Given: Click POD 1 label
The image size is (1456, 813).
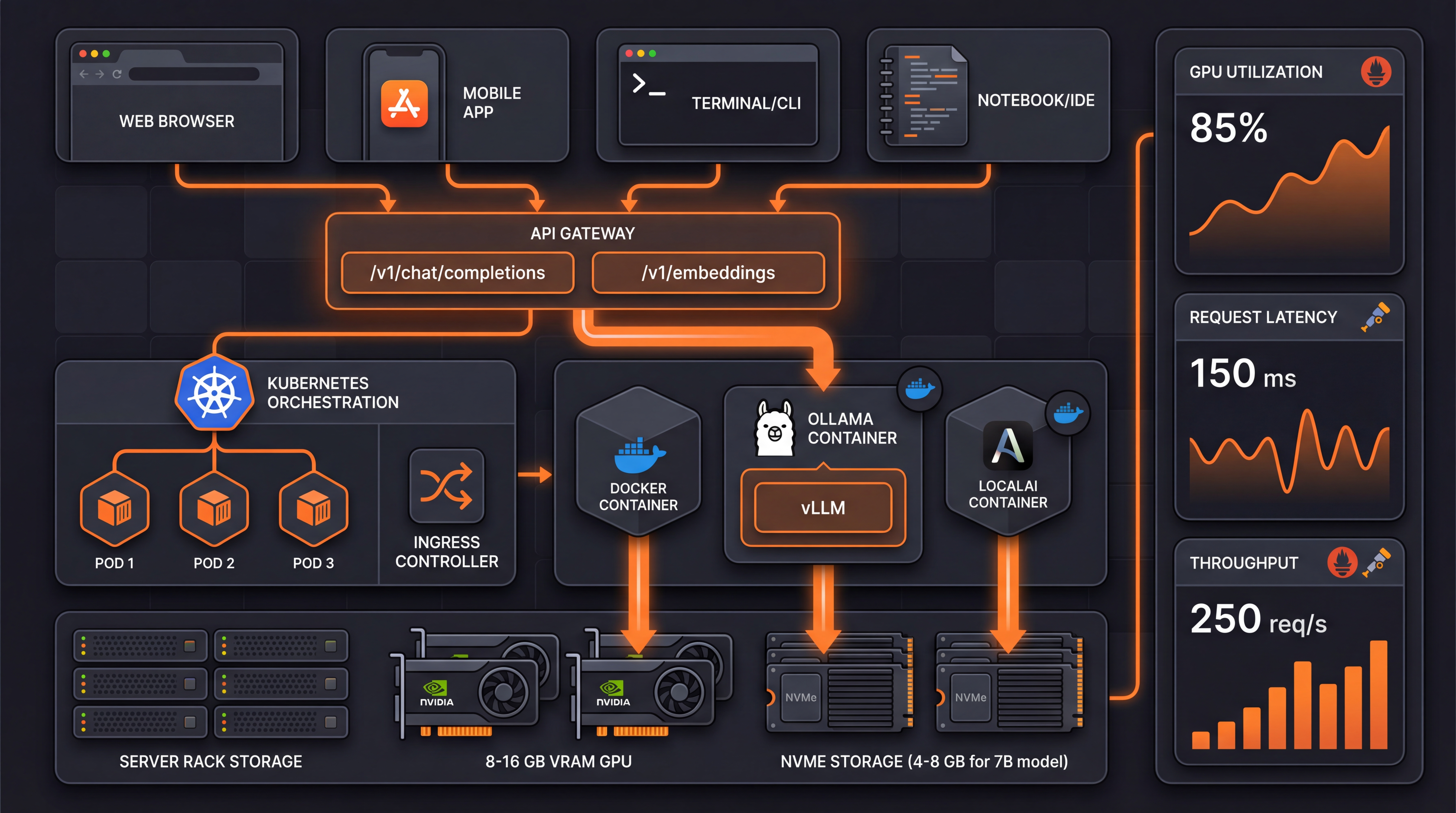Looking at the screenshot, I should coord(114,563).
